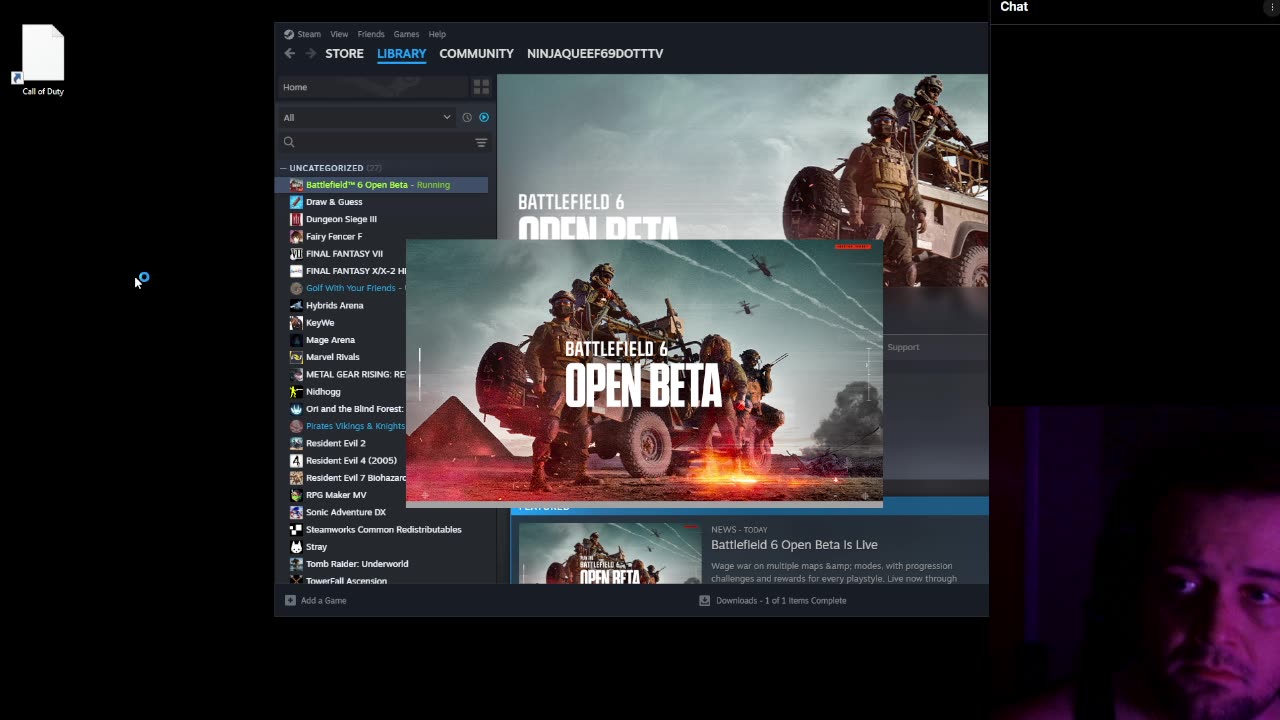Go forward with the right arrow
Image resolution: width=1280 pixels, height=720 pixels.
pyautogui.click(x=310, y=54)
